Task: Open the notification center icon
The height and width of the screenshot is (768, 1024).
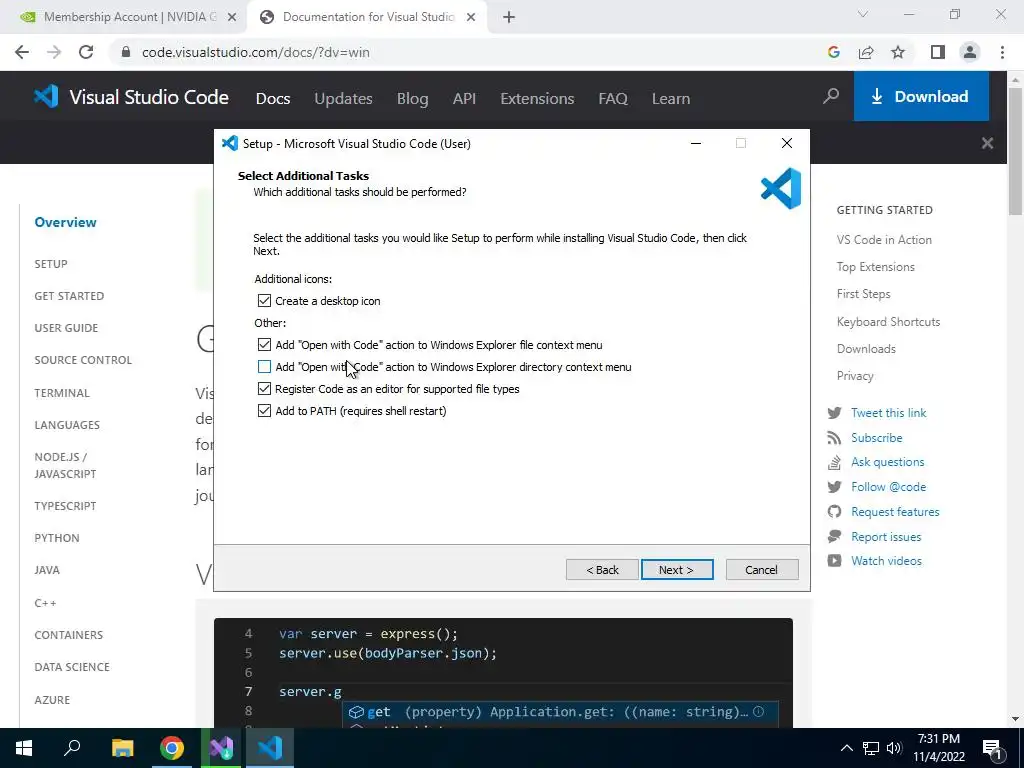Action: 992,748
